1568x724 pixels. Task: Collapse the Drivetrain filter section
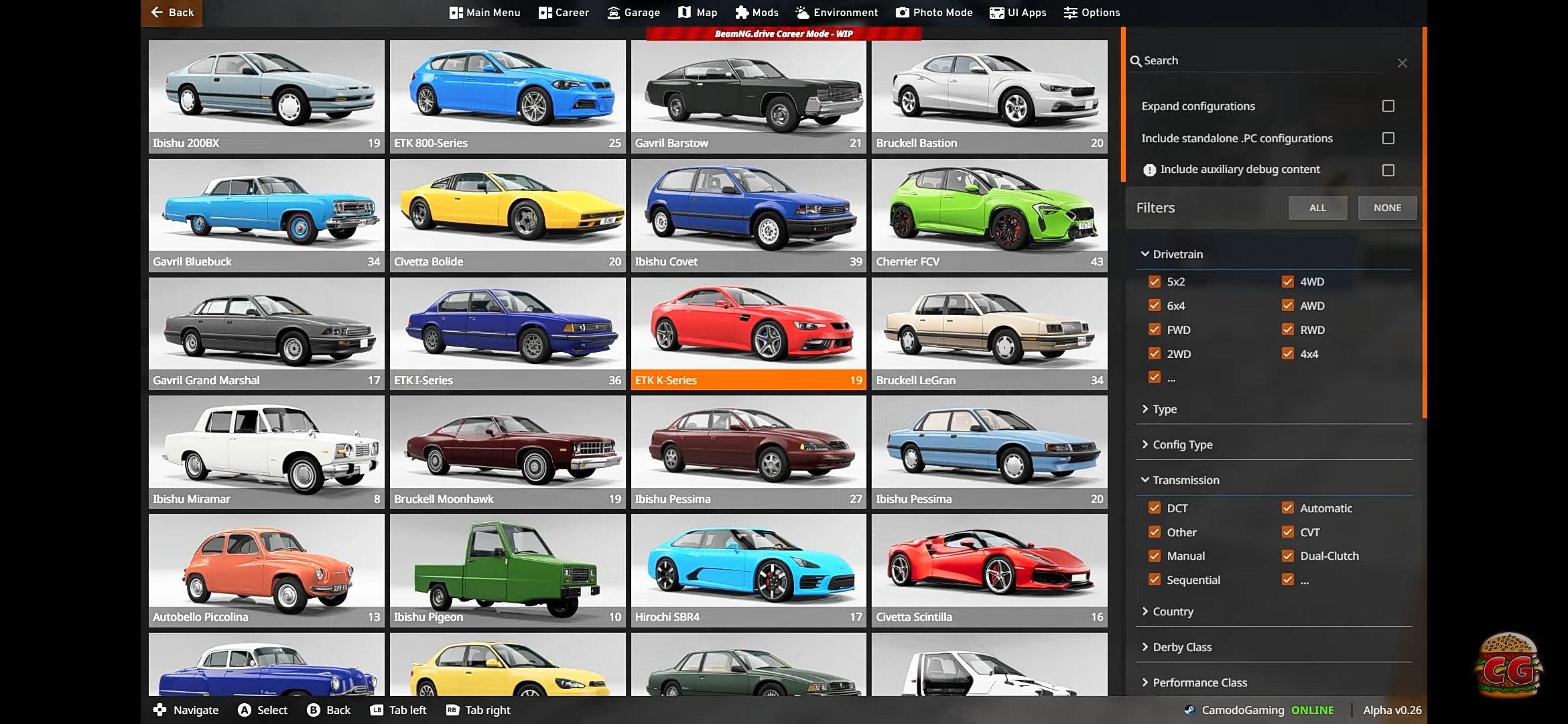(1273, 254)
